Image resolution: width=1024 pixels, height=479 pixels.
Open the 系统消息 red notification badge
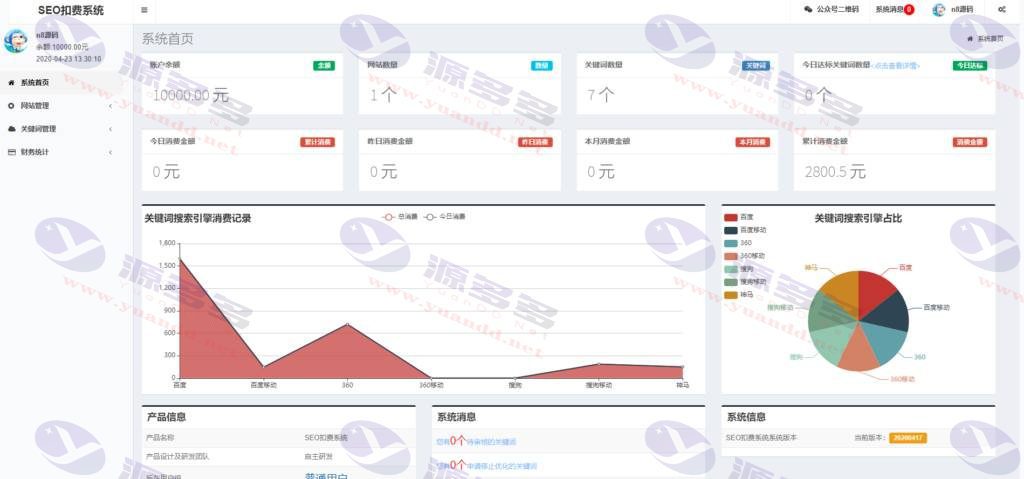(x=909, y=10)
